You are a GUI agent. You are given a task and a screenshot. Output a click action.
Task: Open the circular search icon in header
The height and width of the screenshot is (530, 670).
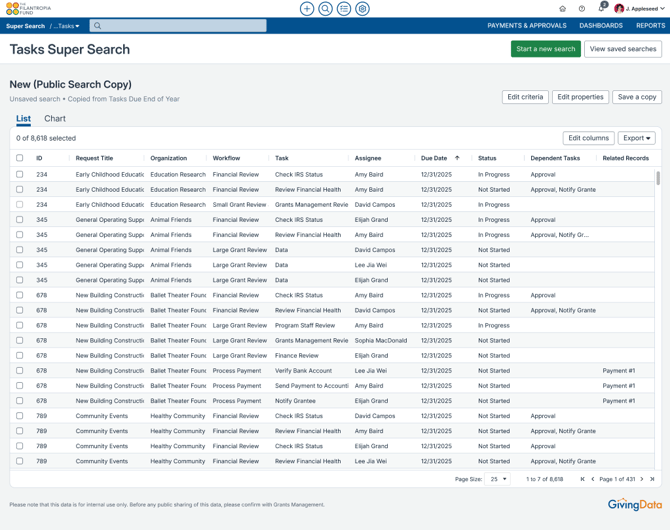[x=325, y=9]
